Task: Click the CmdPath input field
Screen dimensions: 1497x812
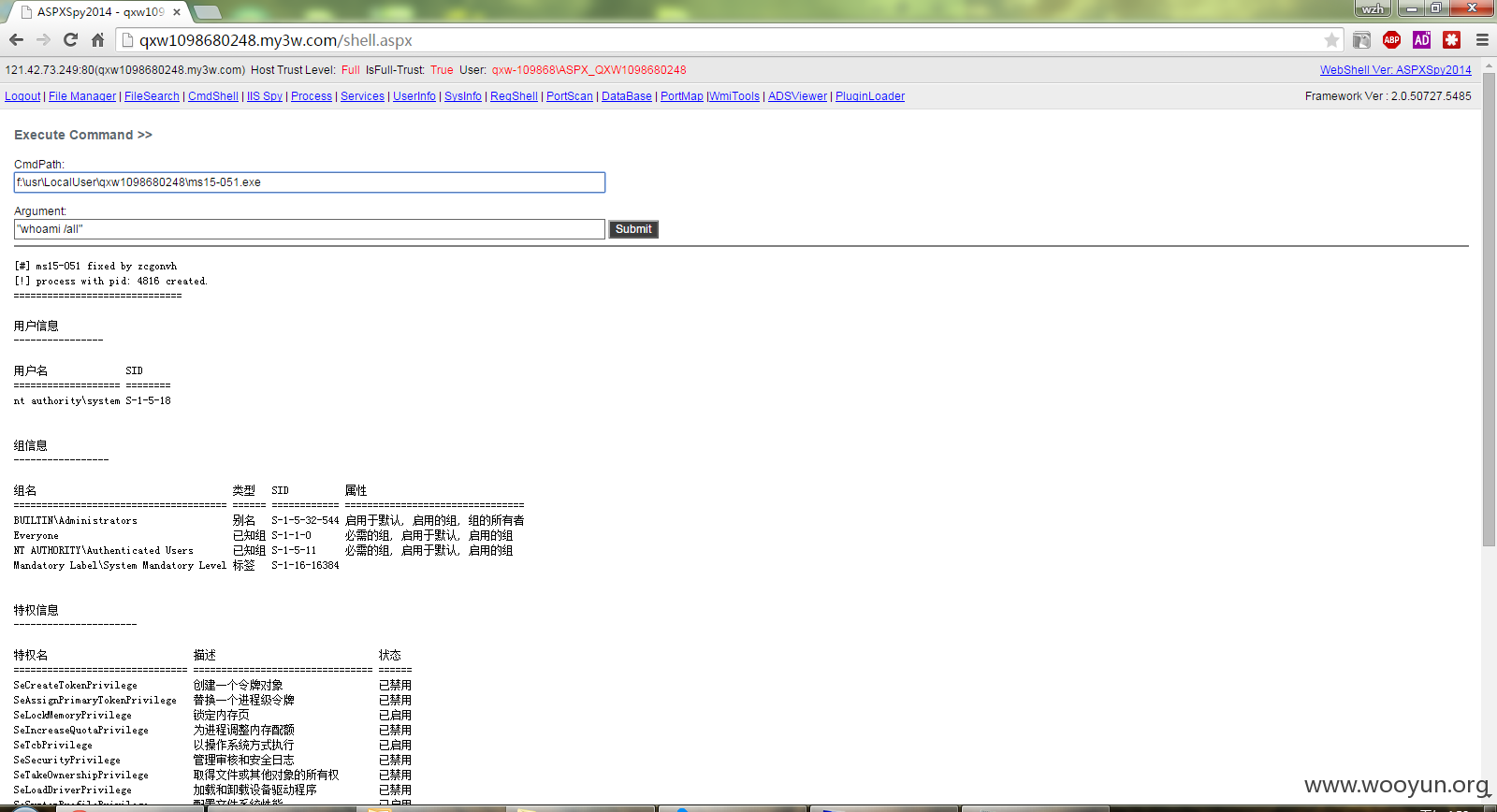Action: 310,182
